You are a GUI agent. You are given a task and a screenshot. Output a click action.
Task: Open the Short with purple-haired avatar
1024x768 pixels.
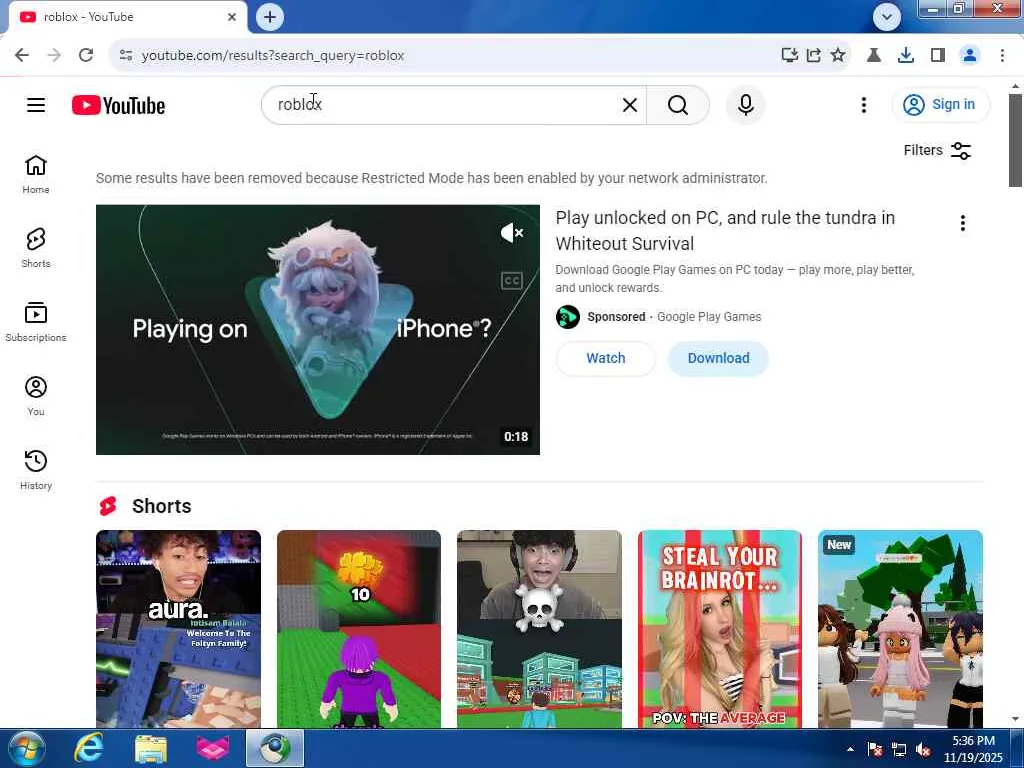[x=359, y=629]
